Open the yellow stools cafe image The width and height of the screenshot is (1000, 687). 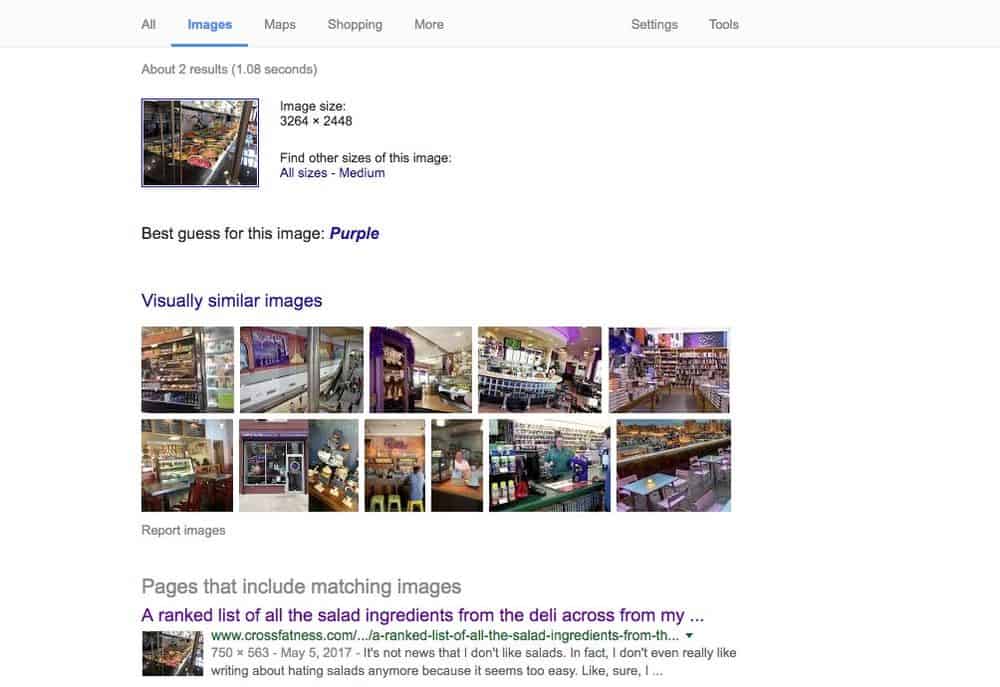(x=395, y=465)
